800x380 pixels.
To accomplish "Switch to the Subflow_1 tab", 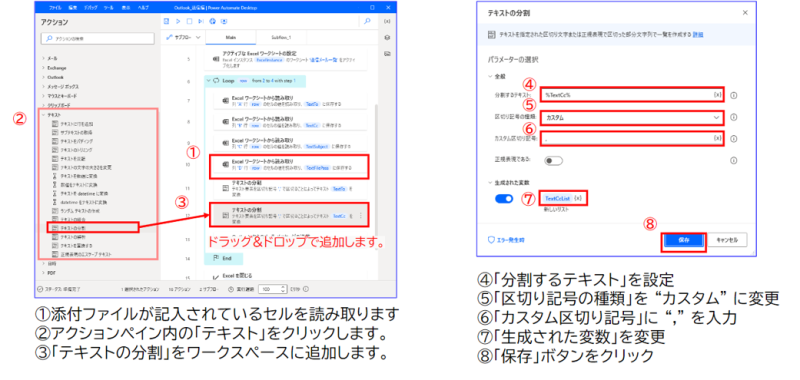I will click(x=280, y=37).
